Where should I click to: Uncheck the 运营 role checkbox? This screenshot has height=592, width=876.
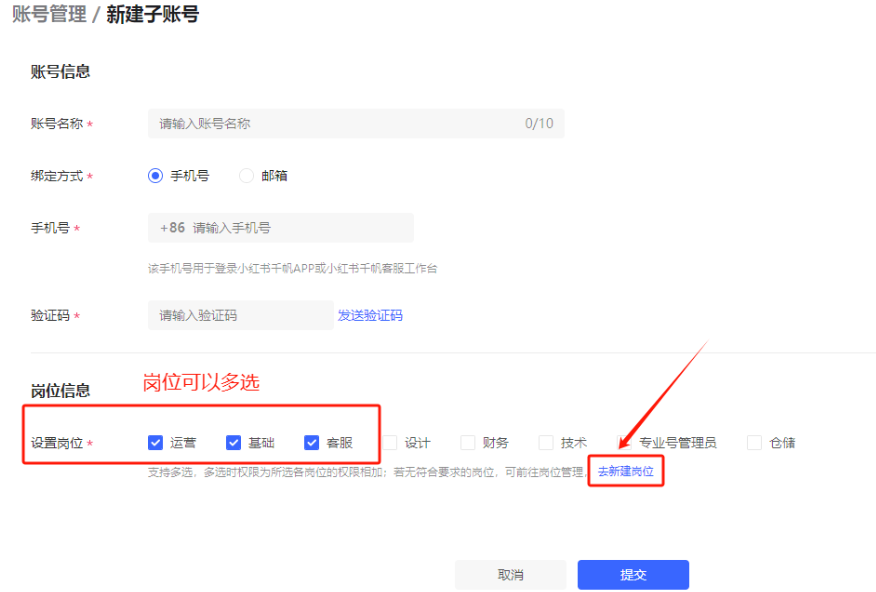tap(156, 443)
